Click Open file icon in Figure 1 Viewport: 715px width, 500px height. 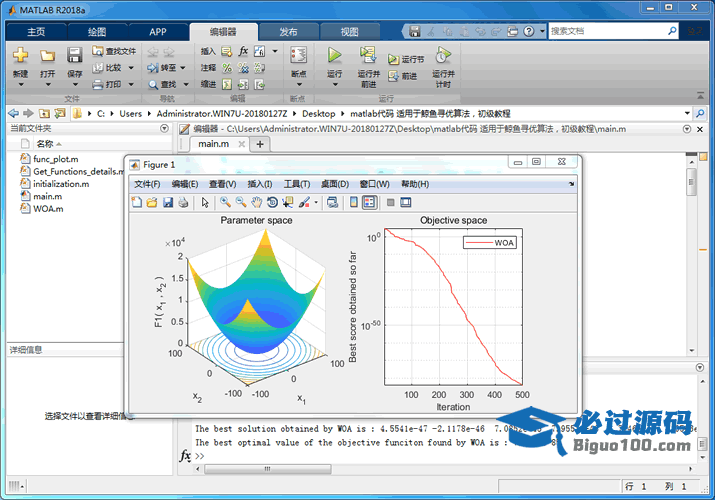point(152,202)
